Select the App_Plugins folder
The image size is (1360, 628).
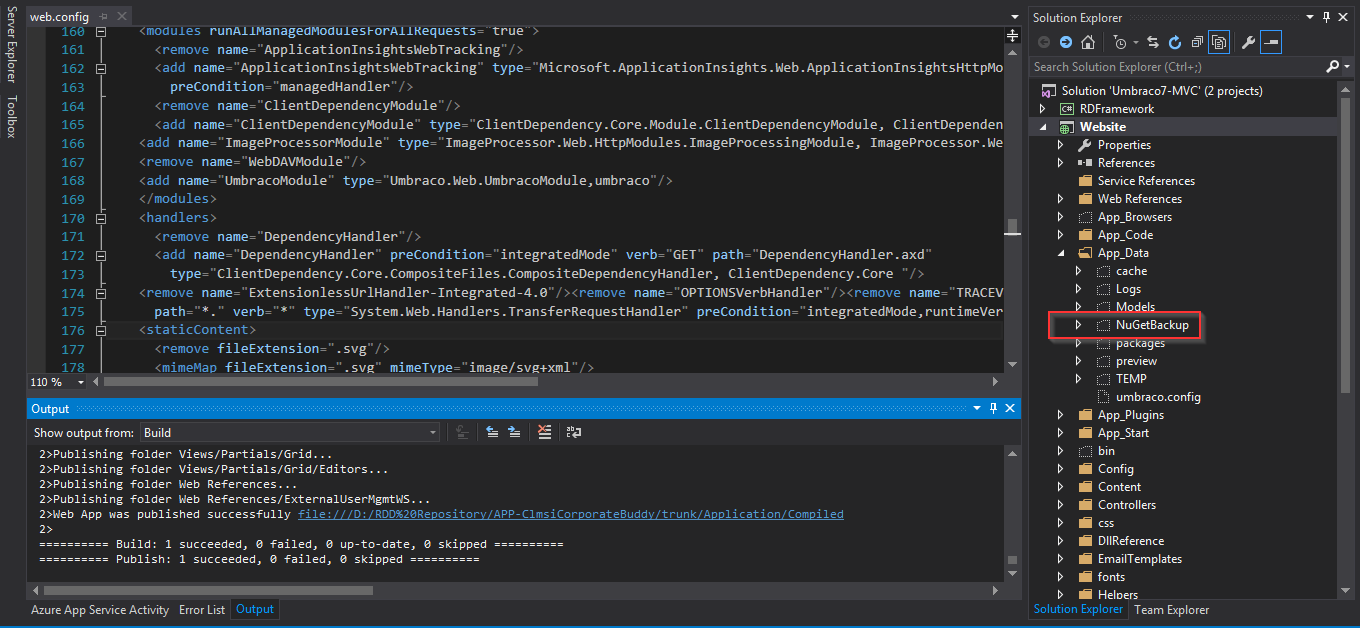click(1130, 415)
